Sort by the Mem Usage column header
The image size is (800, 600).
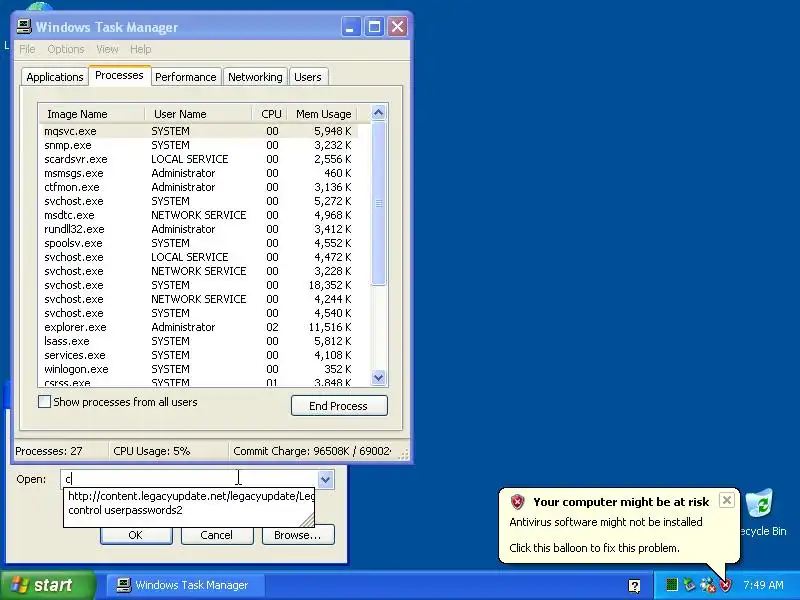click(x=322, y=114)
